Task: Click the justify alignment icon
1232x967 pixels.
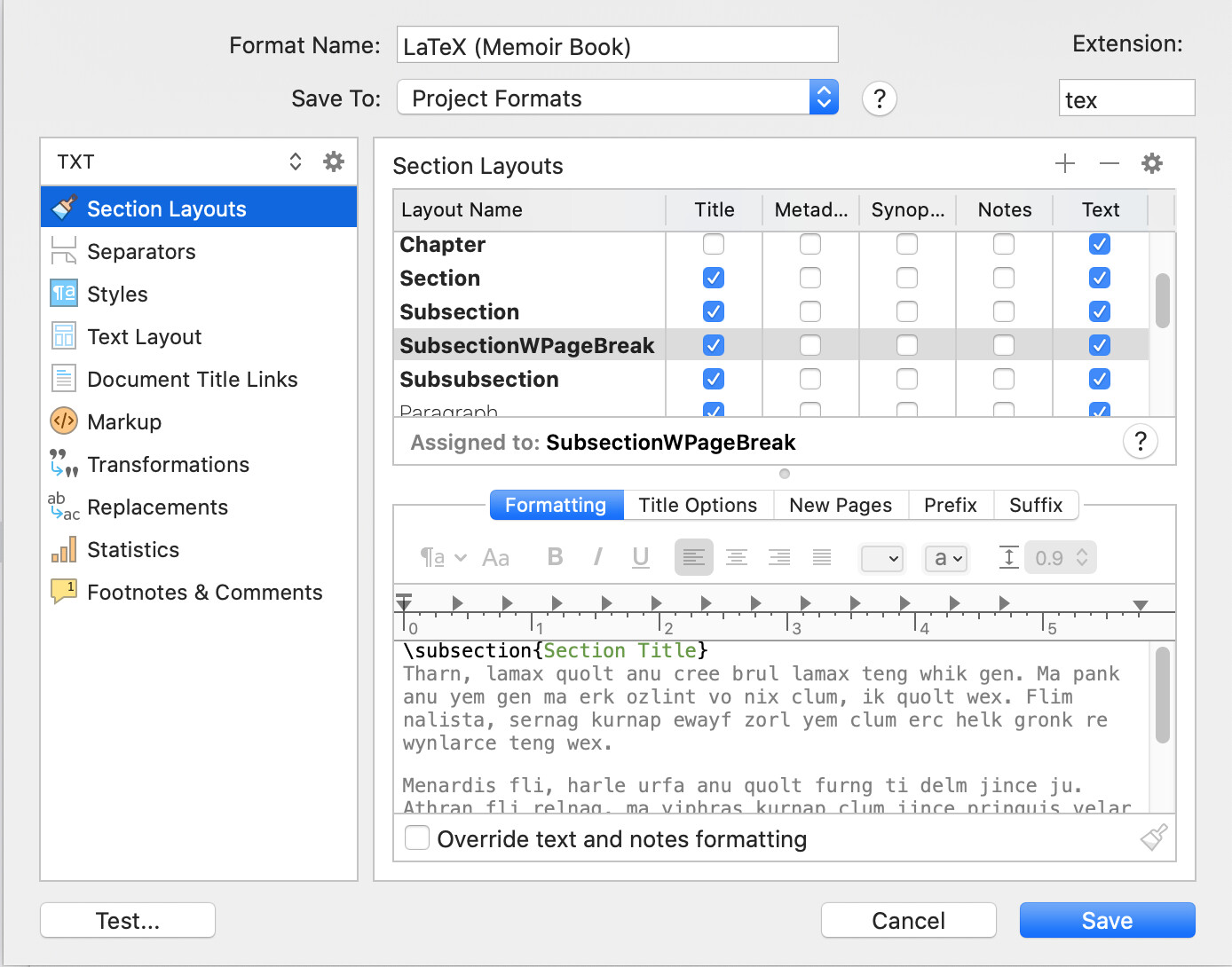Action: (x=822, y=558)
